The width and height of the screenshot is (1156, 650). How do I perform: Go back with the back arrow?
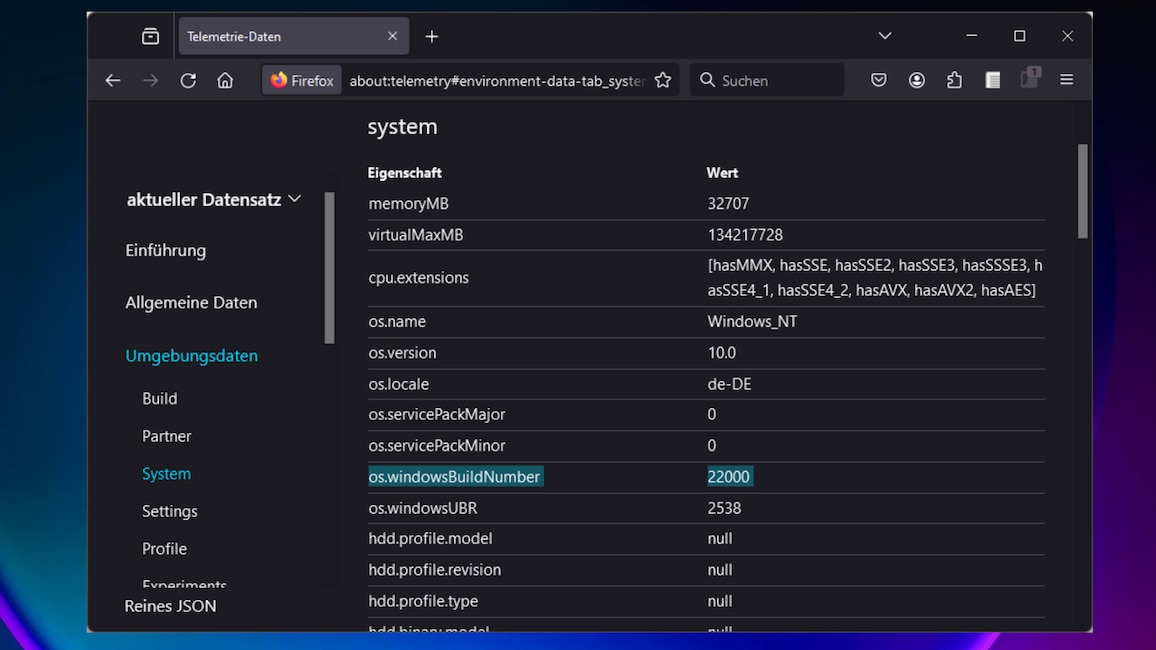112,80
